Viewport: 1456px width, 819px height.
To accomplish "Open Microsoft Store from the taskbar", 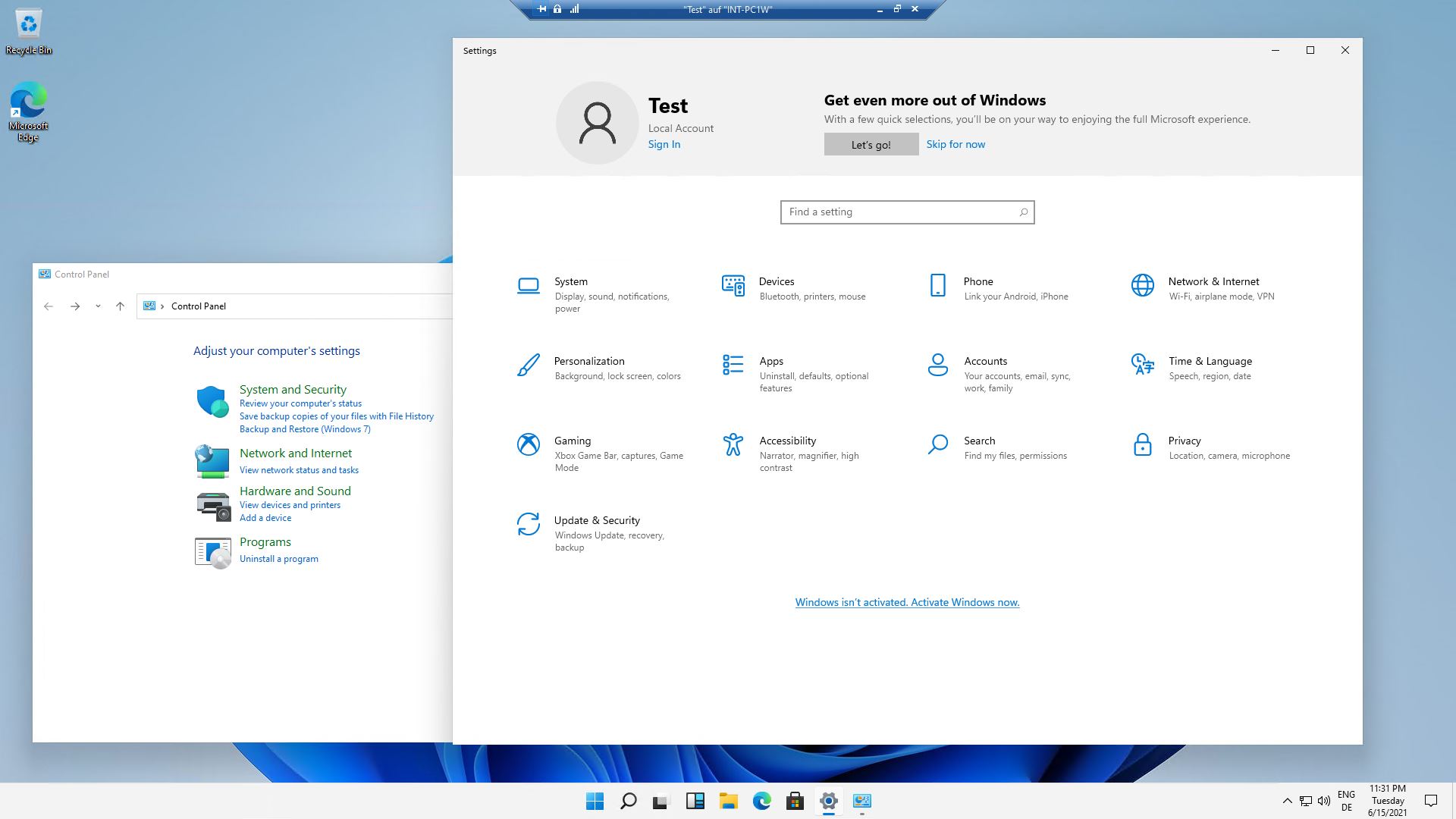I will [x=795, y=801].
